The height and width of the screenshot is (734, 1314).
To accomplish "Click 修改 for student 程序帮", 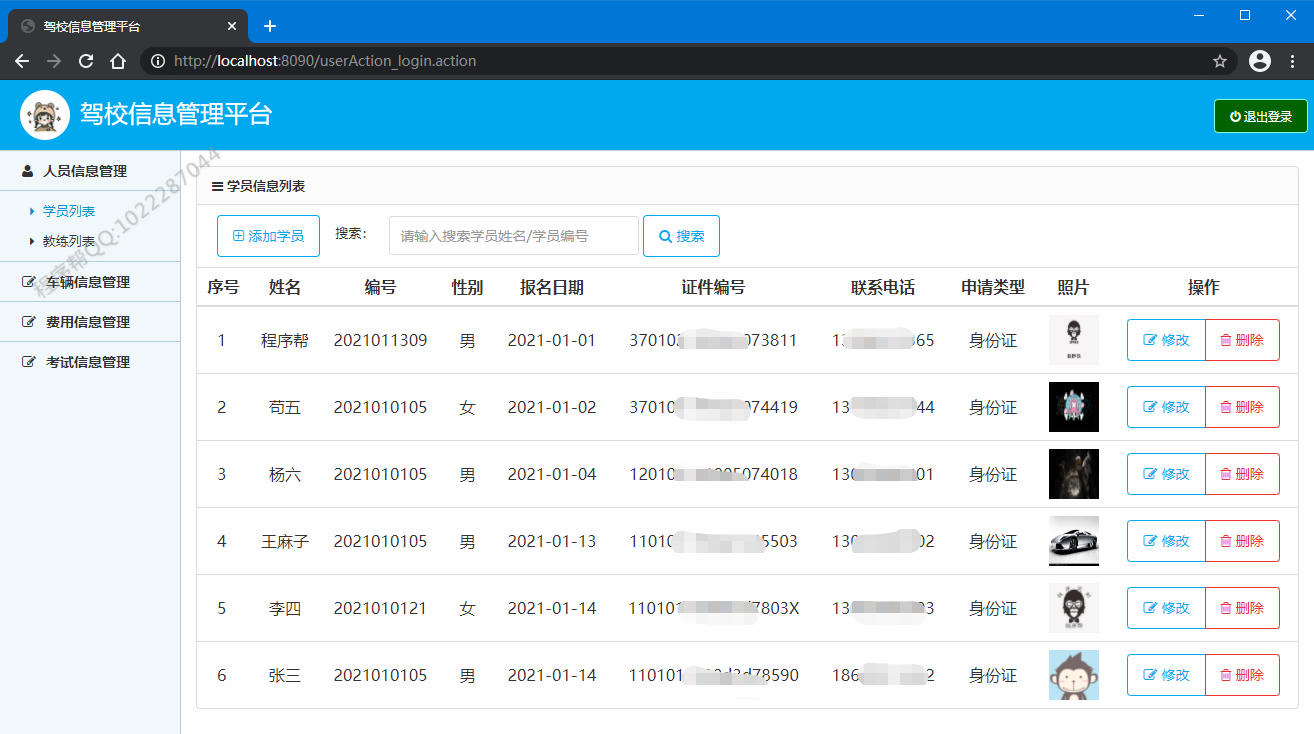I will [x=1166, y=340].
